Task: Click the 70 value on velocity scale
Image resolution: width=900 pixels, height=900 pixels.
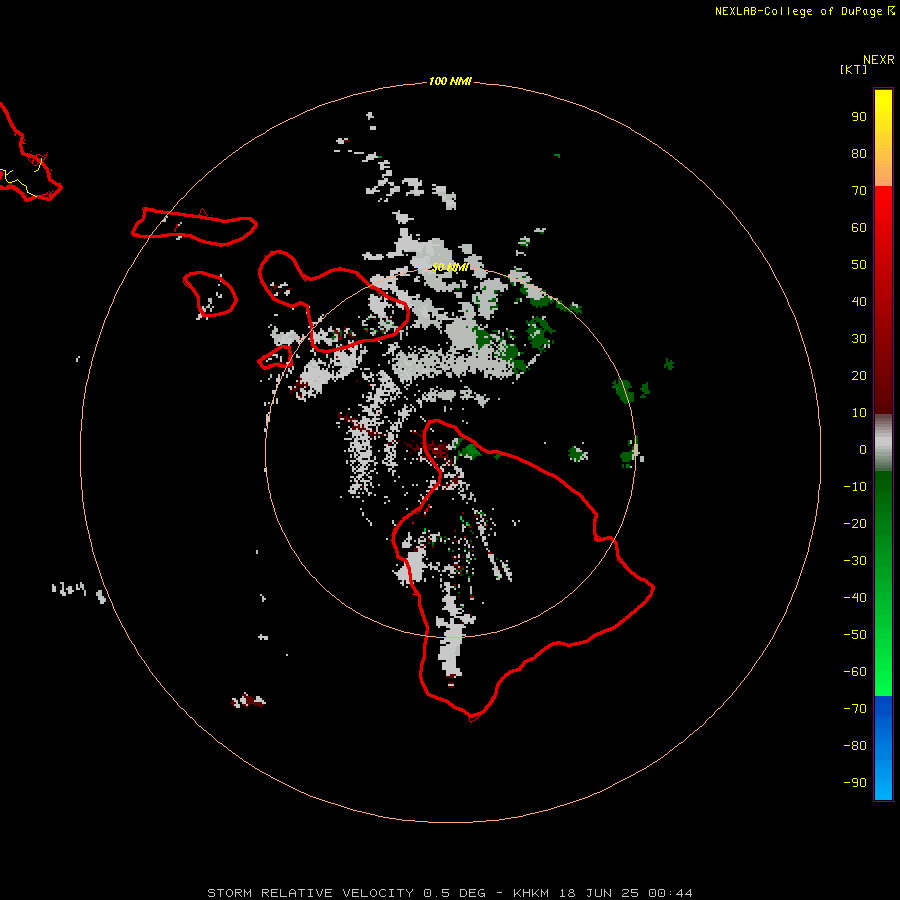Action: click(x=859, y=191)
